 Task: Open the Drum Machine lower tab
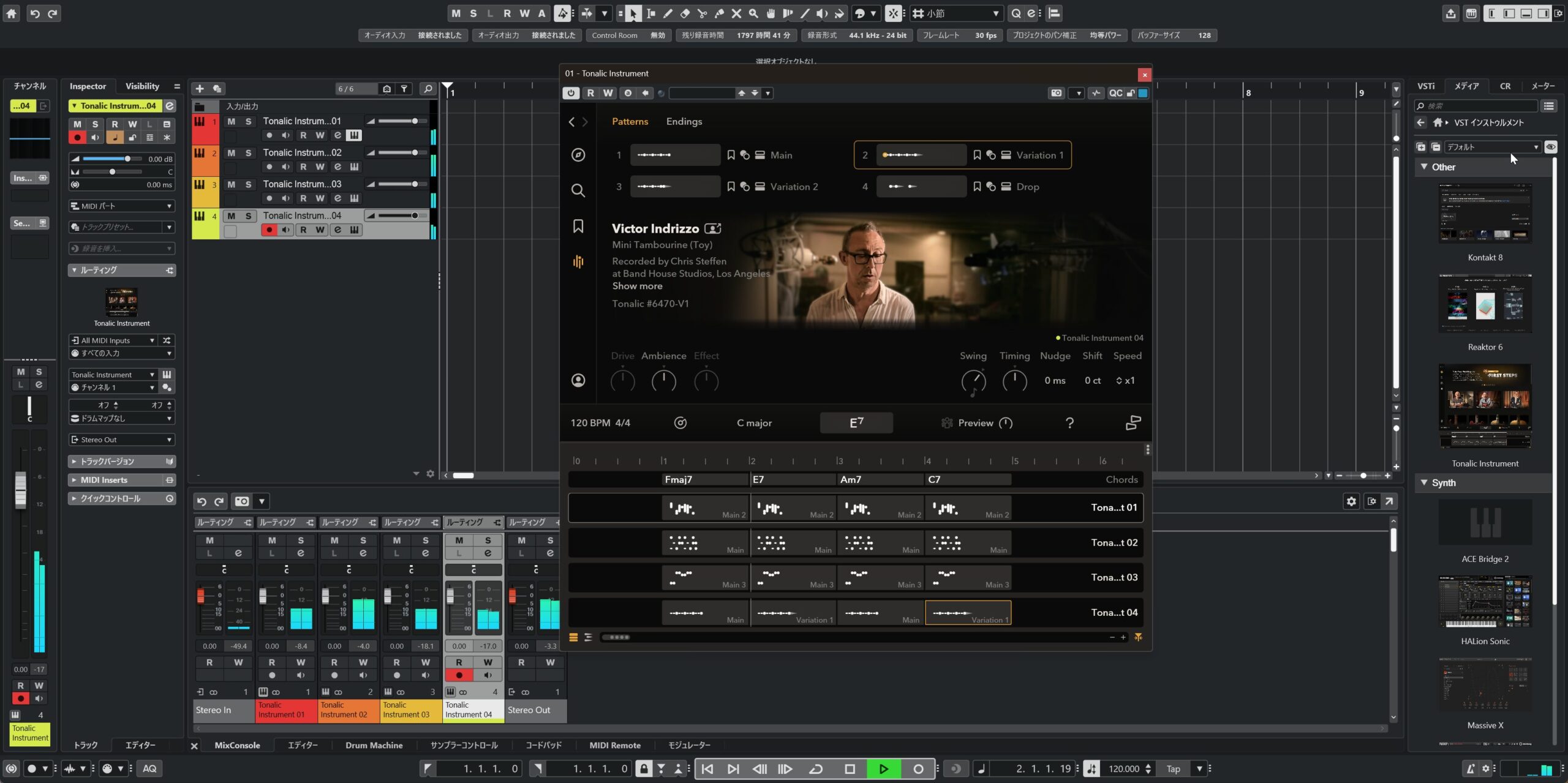[374, 745]
